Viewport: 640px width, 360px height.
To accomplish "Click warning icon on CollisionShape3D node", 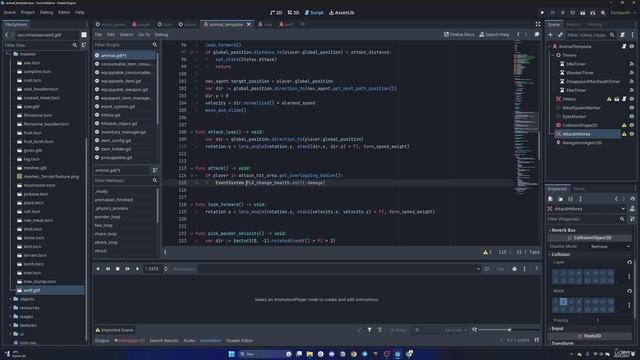I will (x=624, y=125).
